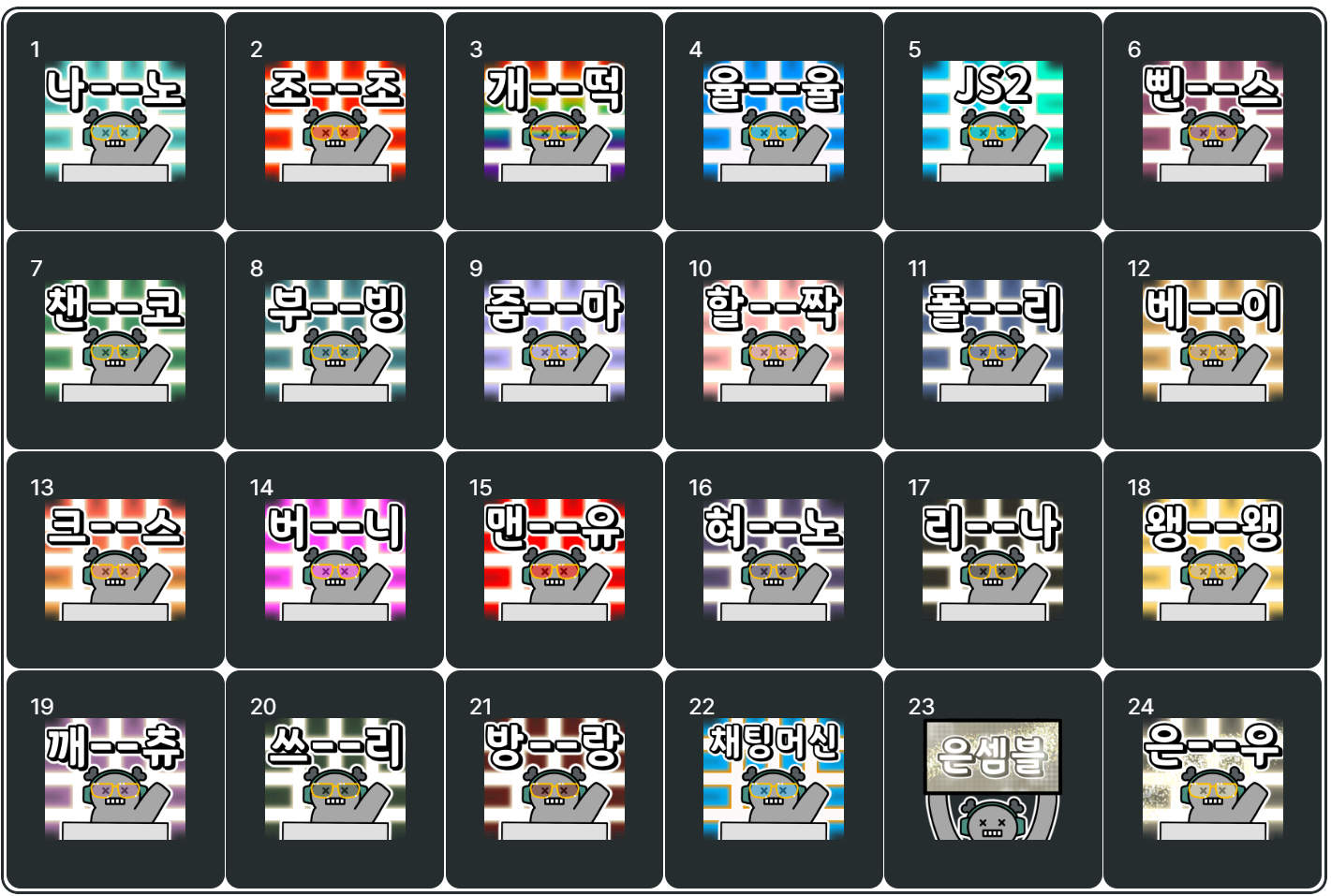Choose emote 24 labeled 은--우
Screen dimensions: 1331x896
click(1213, 778)
